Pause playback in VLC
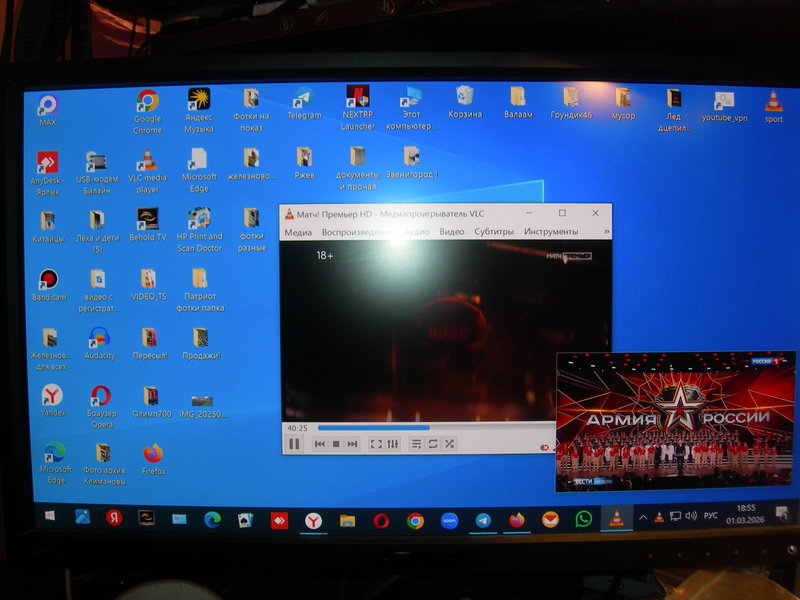800x600 pixels. click(x=294, y=444)
